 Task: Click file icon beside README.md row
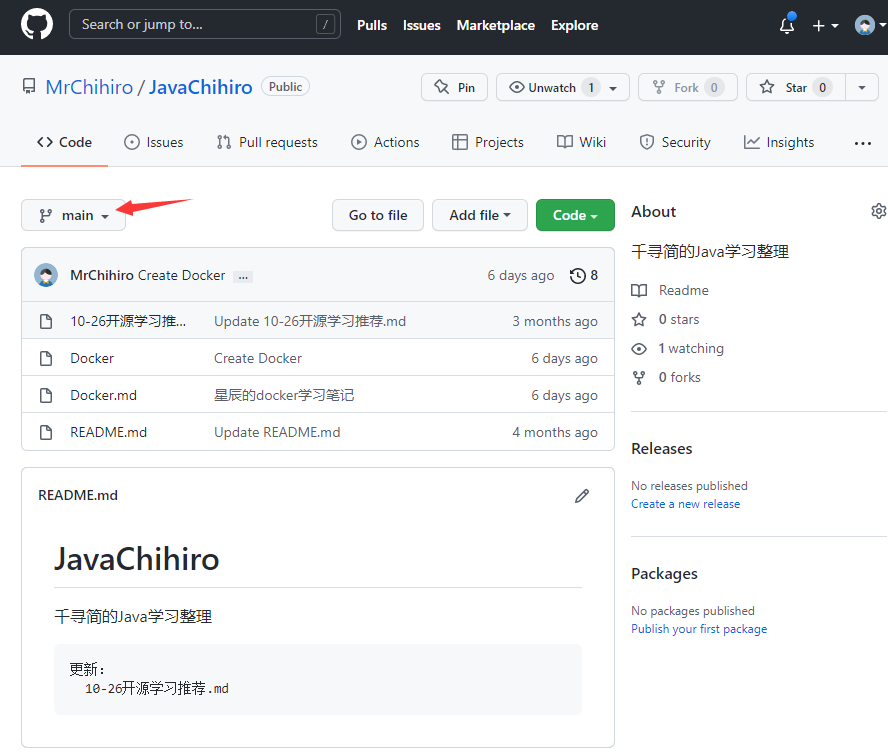click(x=46, y=432)
